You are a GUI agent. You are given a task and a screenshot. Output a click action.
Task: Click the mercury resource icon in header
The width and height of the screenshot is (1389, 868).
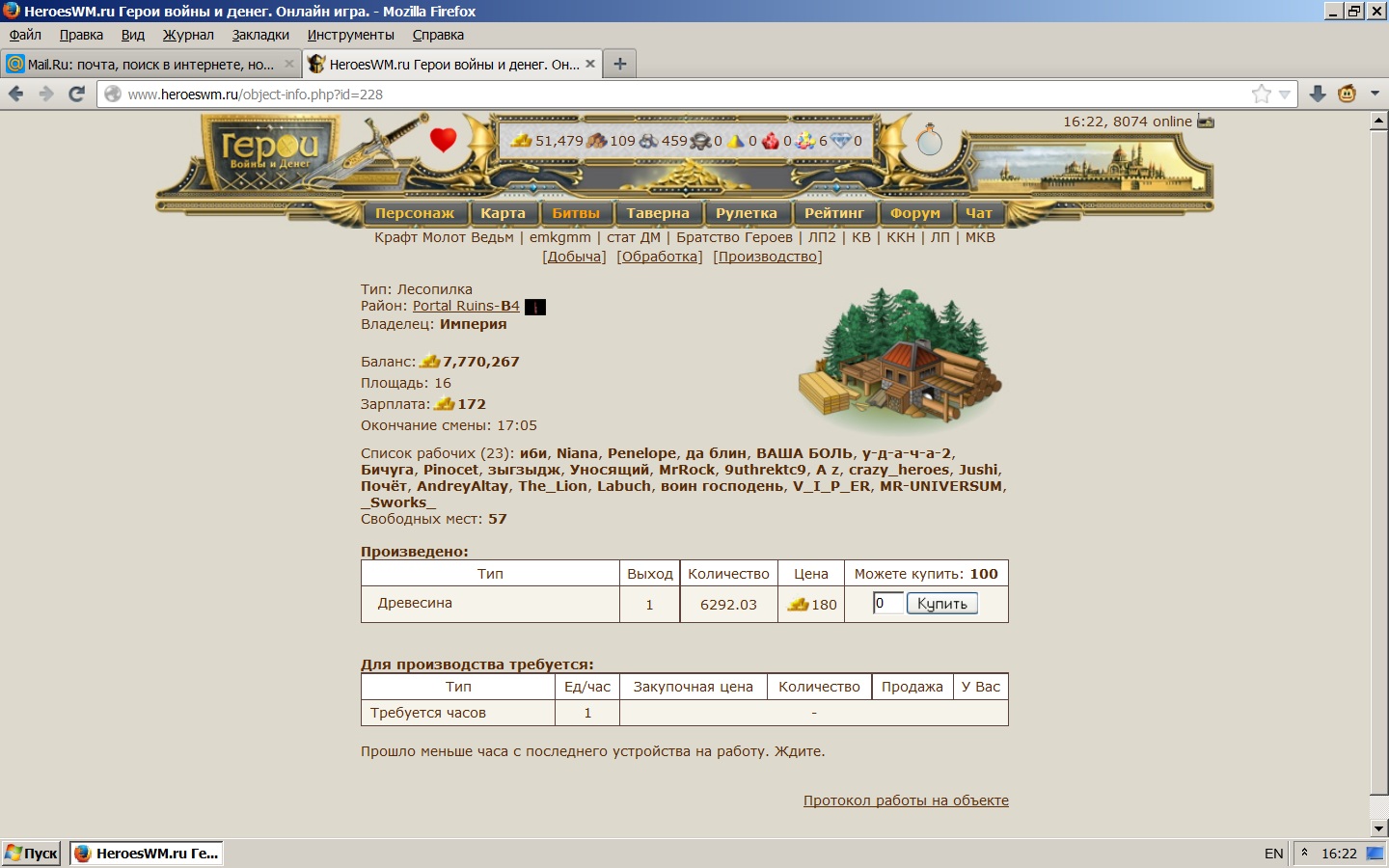pos(701,140)
